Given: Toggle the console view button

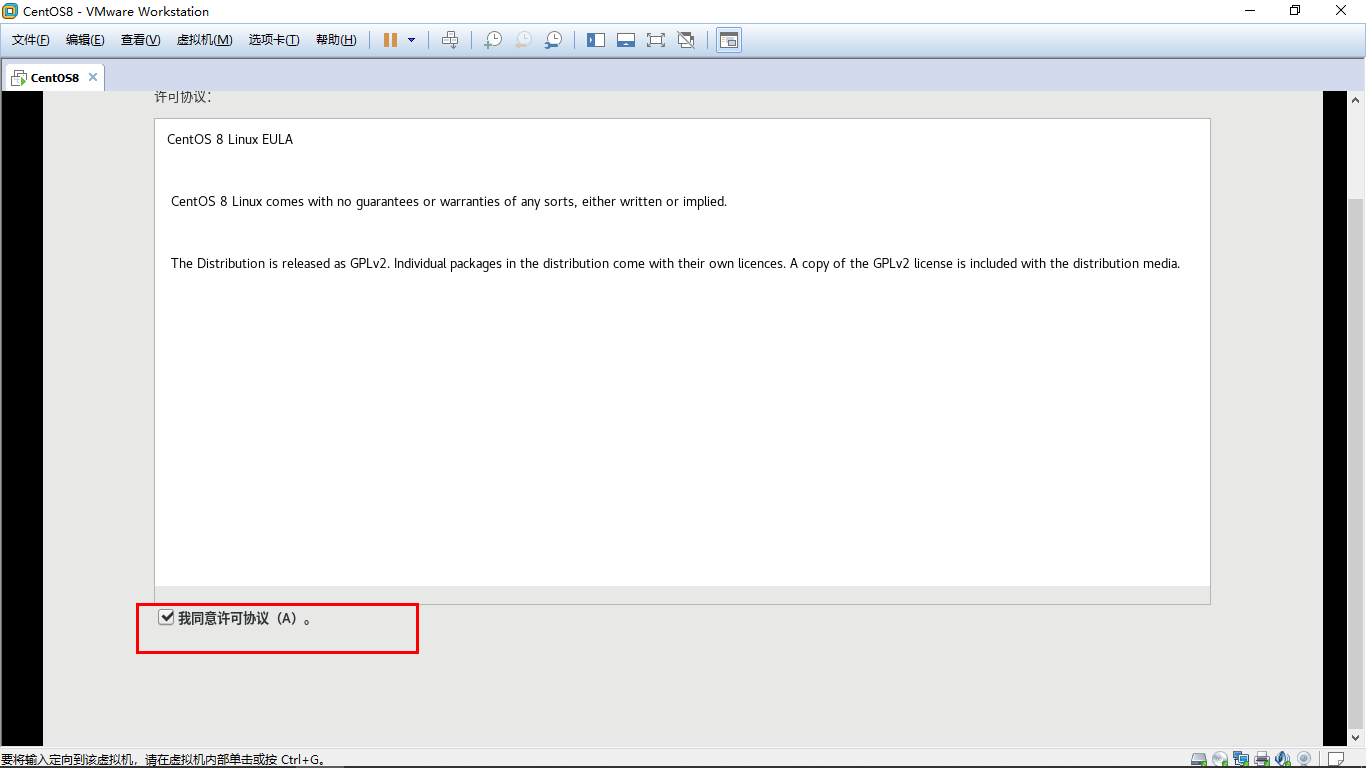Looking at the screenshot, I should pos(729,40).
